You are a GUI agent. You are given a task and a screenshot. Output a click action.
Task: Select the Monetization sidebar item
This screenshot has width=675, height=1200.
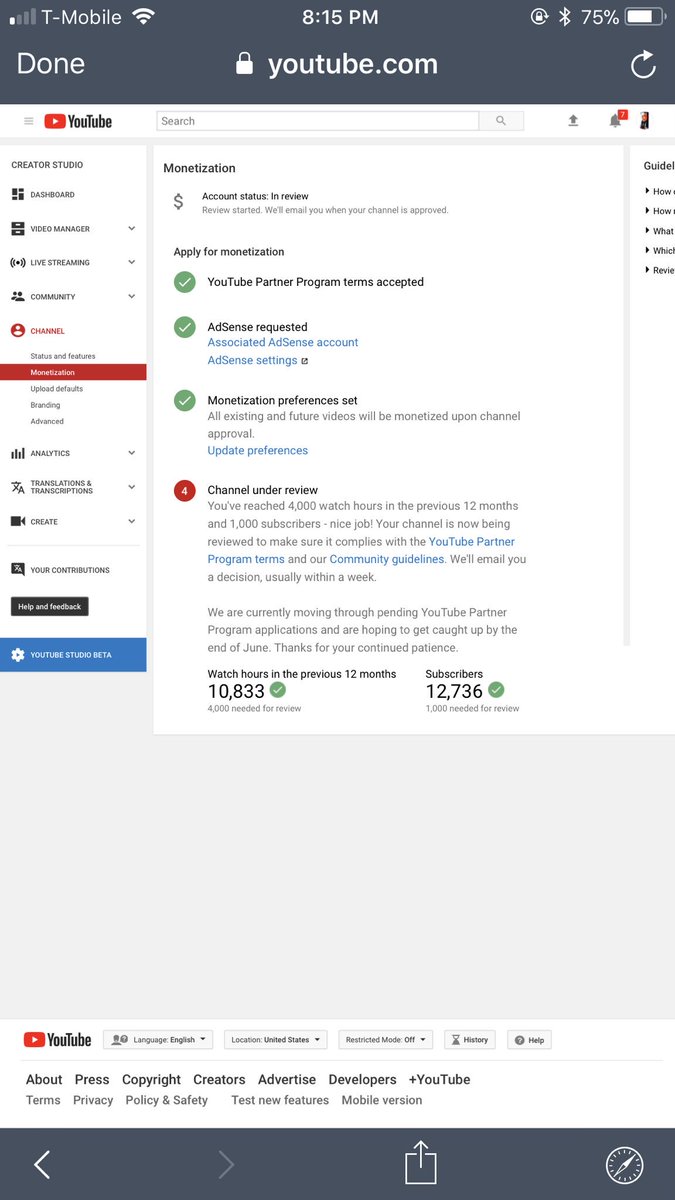point(73,372)
